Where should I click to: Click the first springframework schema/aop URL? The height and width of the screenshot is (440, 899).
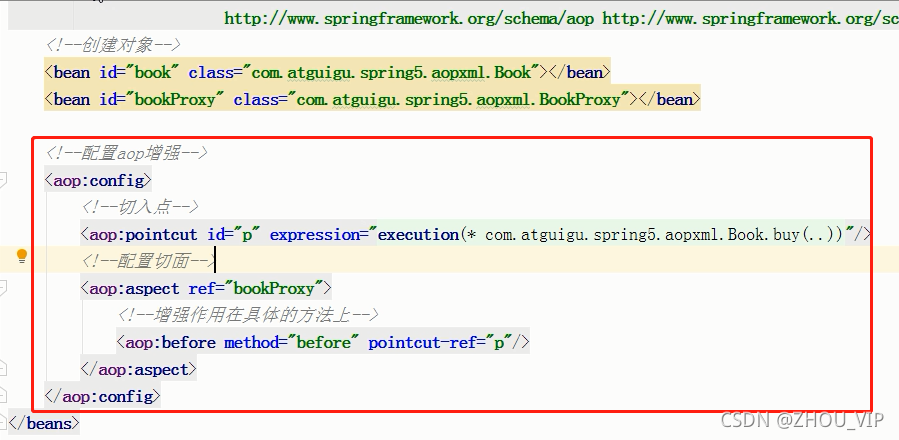(409, 18)
